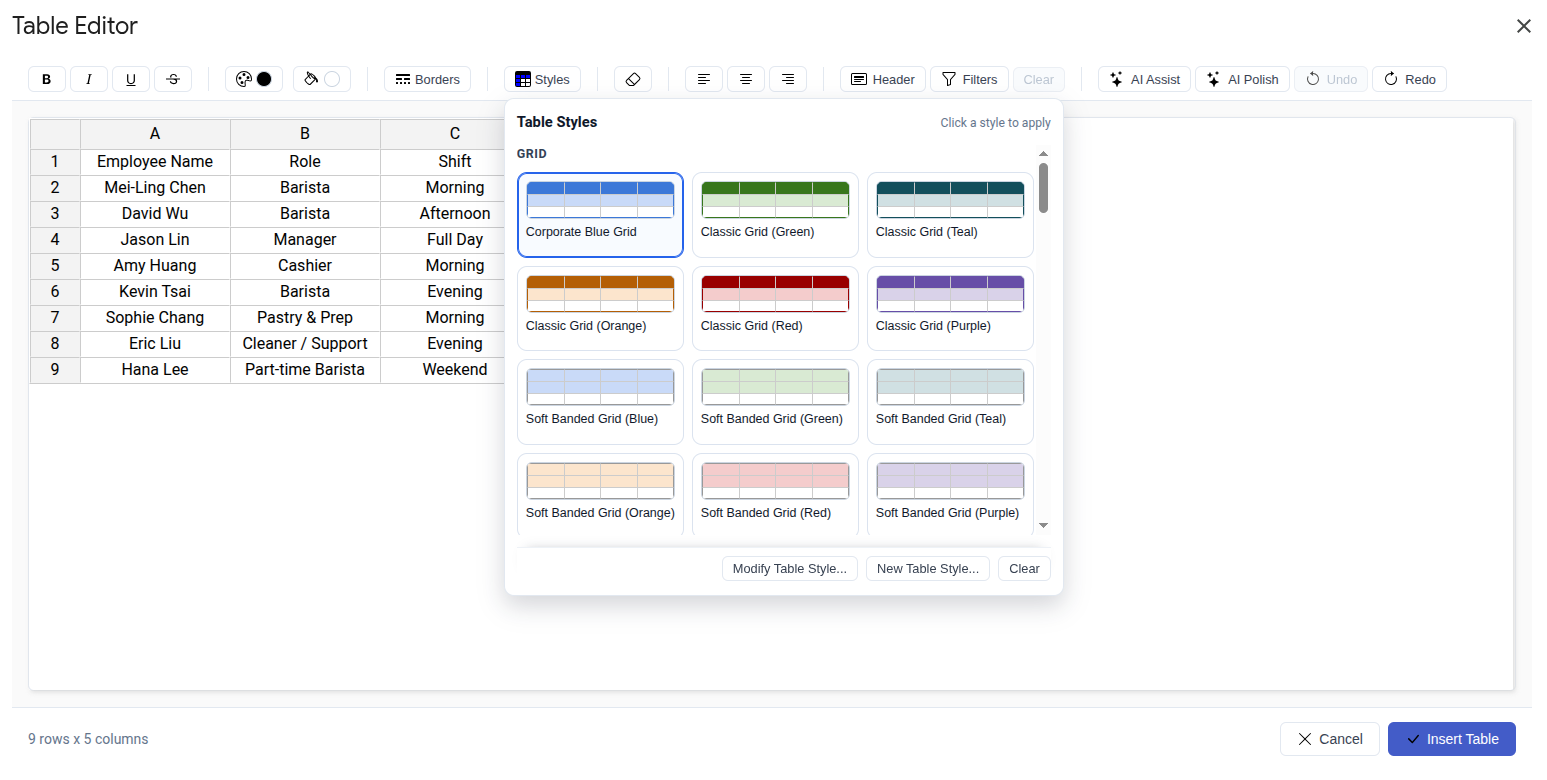Open AI Assist options
The image size is (1547, 780).
1143,79
